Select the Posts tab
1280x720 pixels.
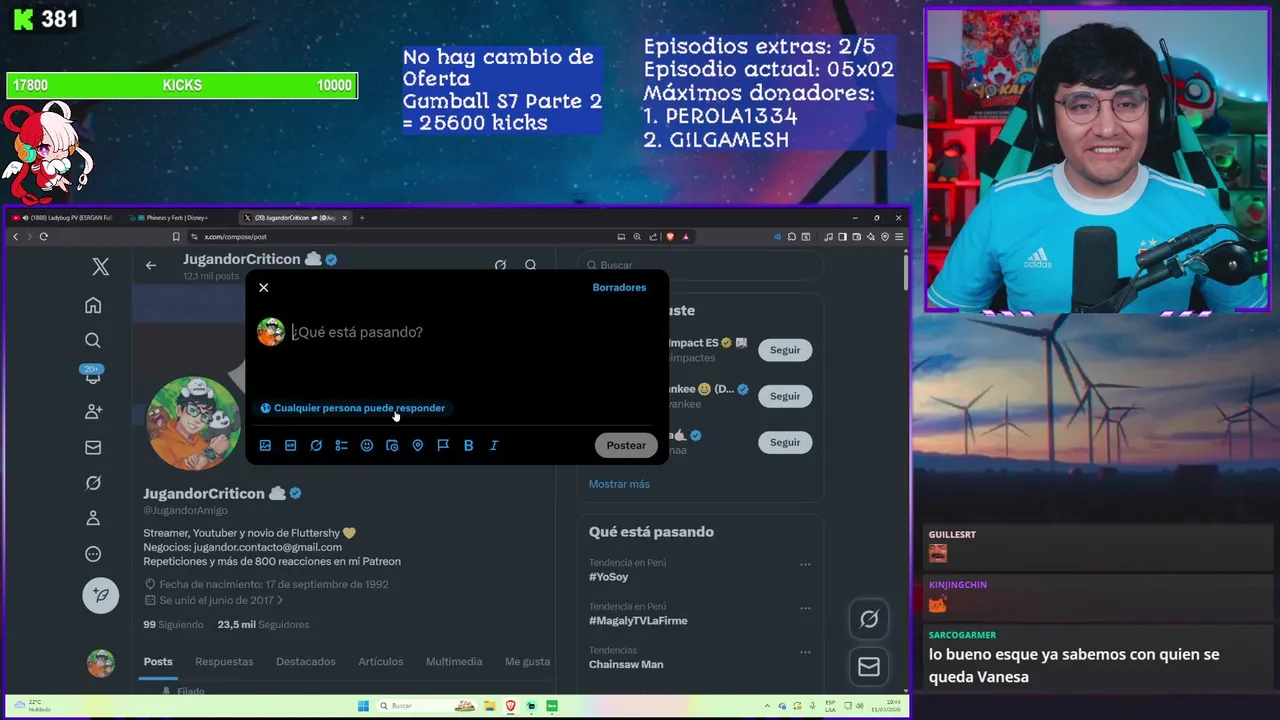[158, 662]
